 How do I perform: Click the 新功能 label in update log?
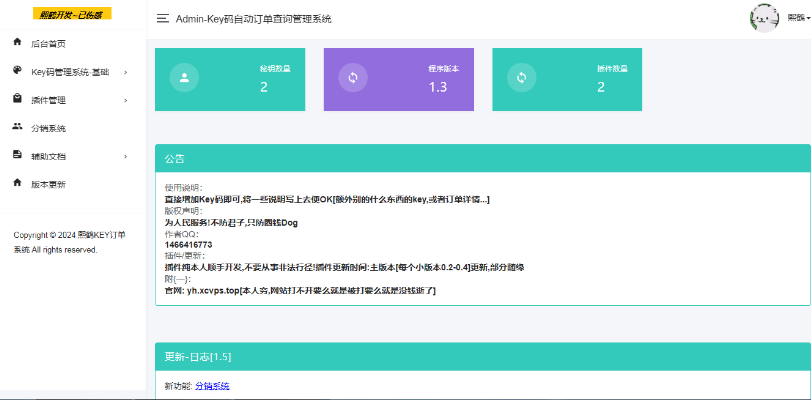178,386
